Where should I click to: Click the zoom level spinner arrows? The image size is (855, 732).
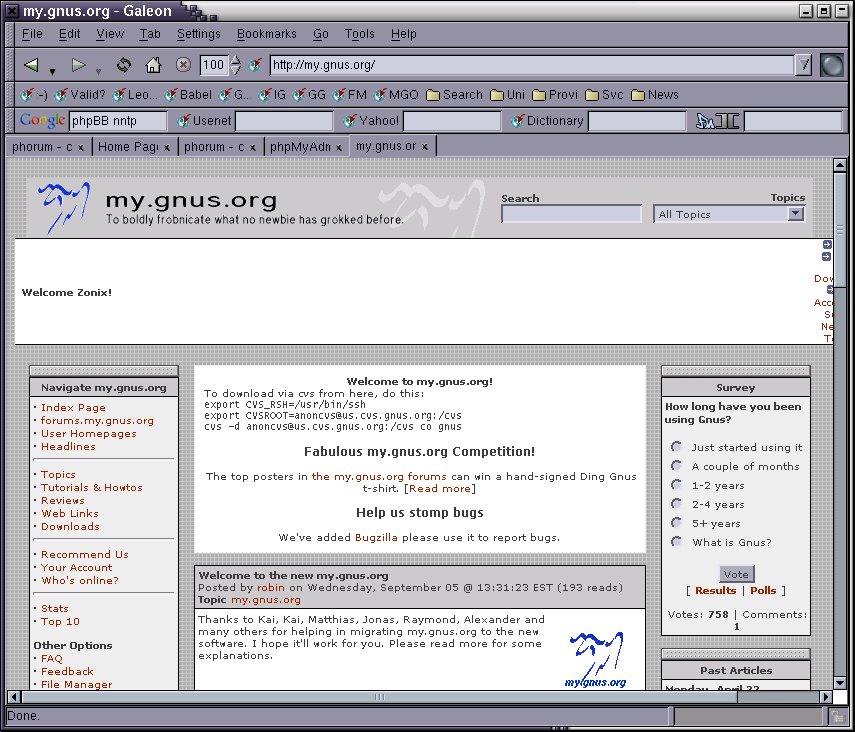(x=236, y=65)
